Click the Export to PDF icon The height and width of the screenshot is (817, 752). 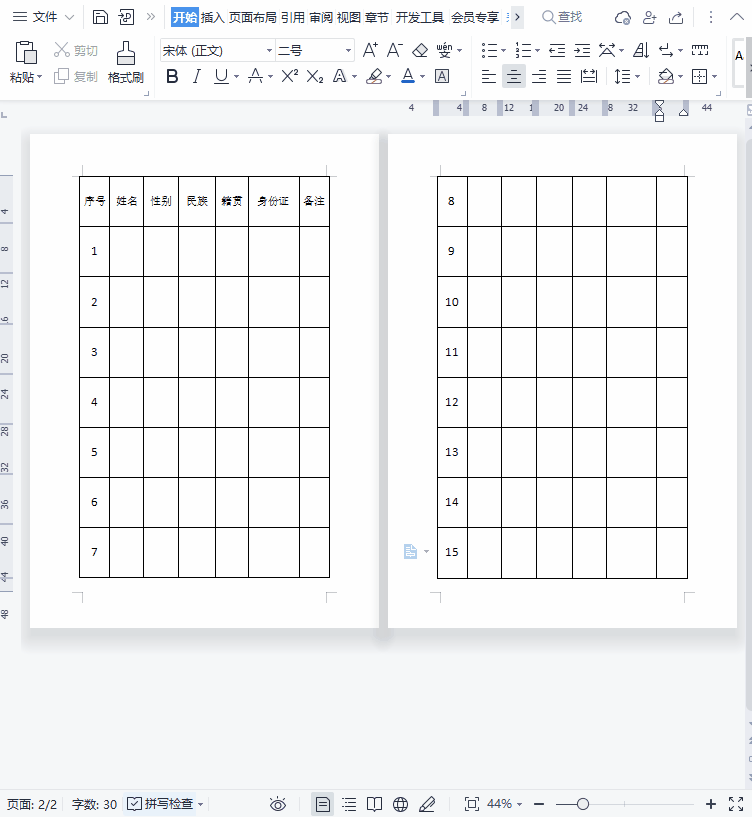pyautogui.click(x=126, y=17)
